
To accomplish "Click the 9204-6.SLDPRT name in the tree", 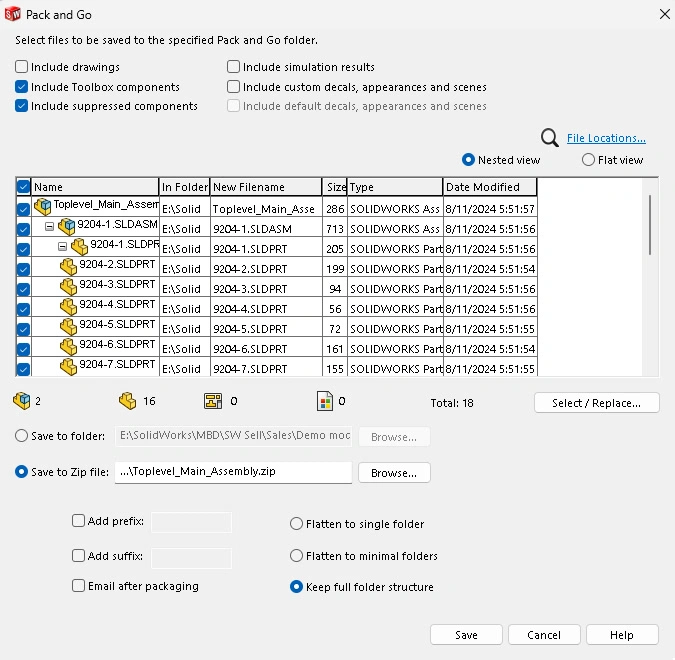I will point(117,344).
